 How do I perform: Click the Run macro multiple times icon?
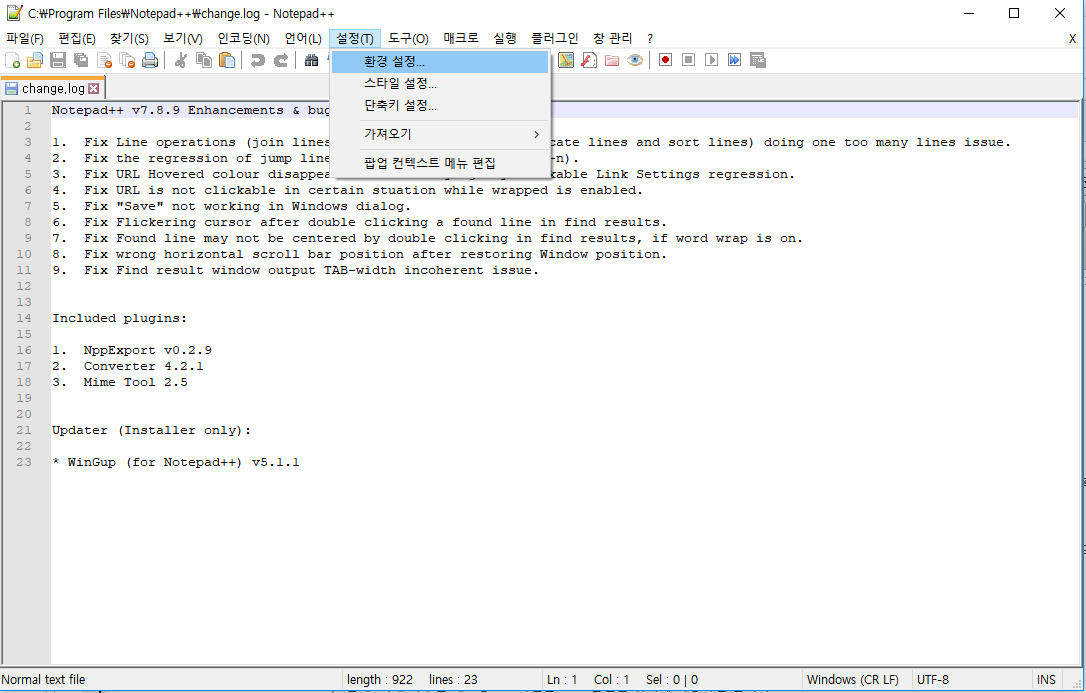point(735,60)
